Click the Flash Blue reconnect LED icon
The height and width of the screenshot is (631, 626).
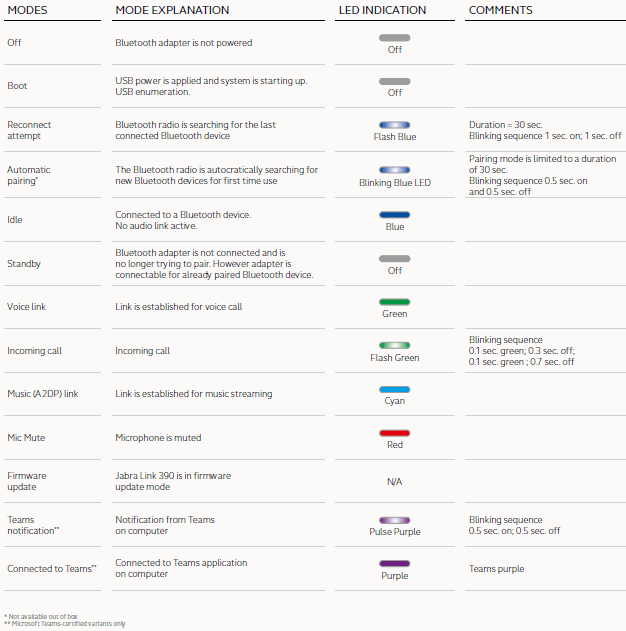pos(394,125)
